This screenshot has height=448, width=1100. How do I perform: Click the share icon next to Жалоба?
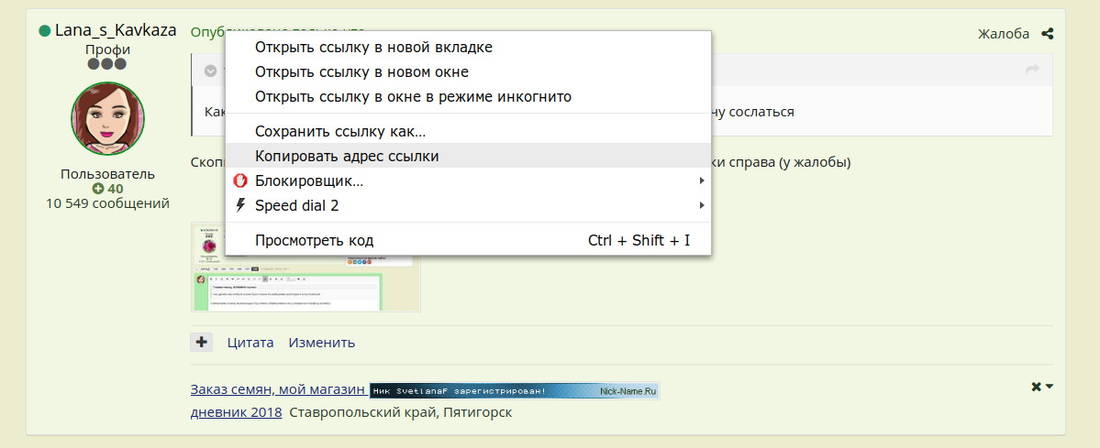1047,34
